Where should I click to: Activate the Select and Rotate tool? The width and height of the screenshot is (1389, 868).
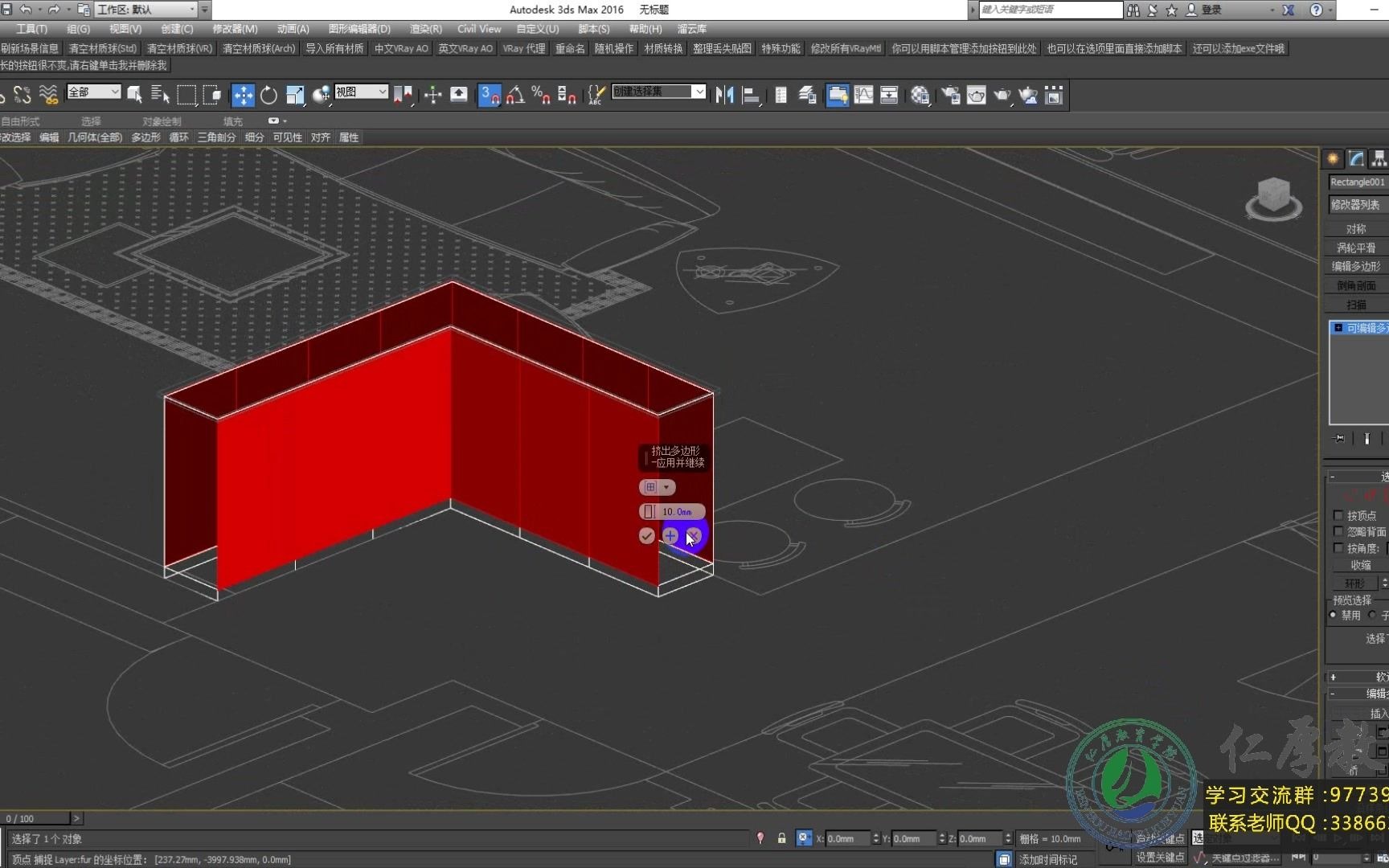268,96
